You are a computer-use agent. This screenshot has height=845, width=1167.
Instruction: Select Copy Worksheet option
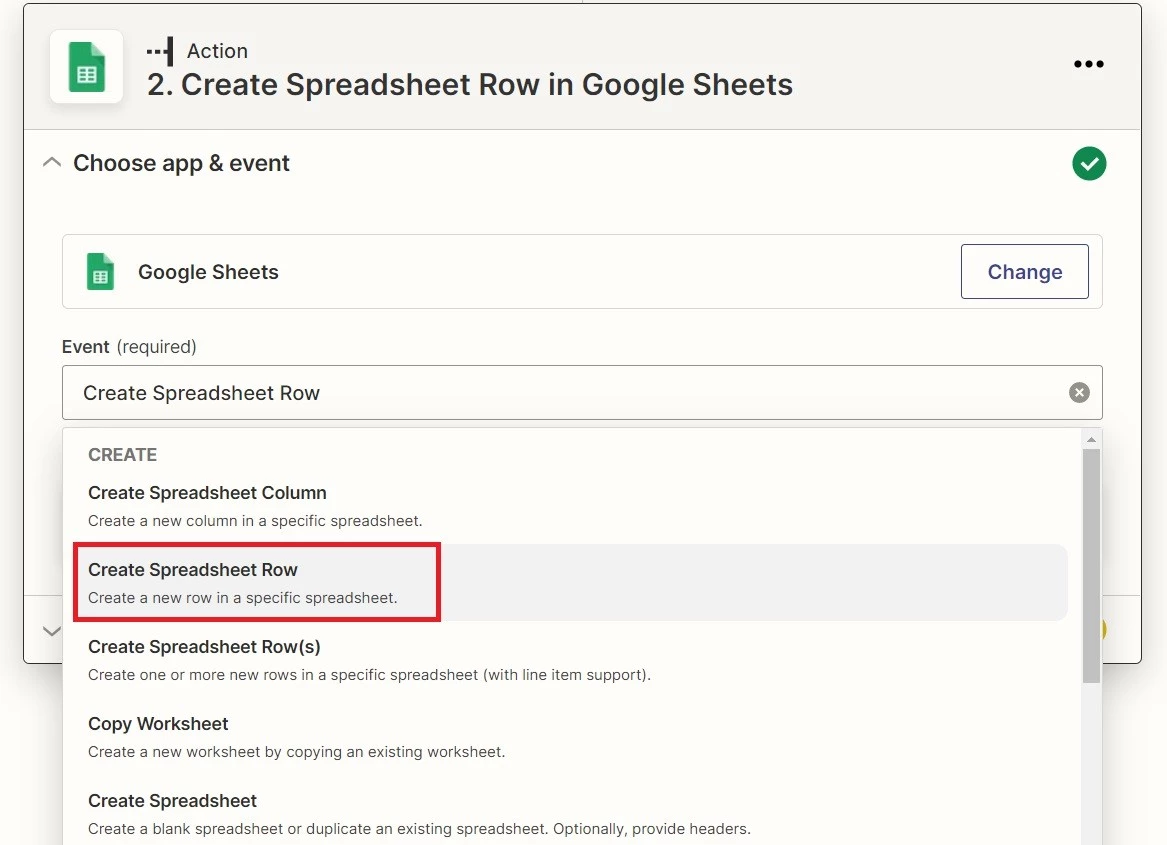point(570,737)
